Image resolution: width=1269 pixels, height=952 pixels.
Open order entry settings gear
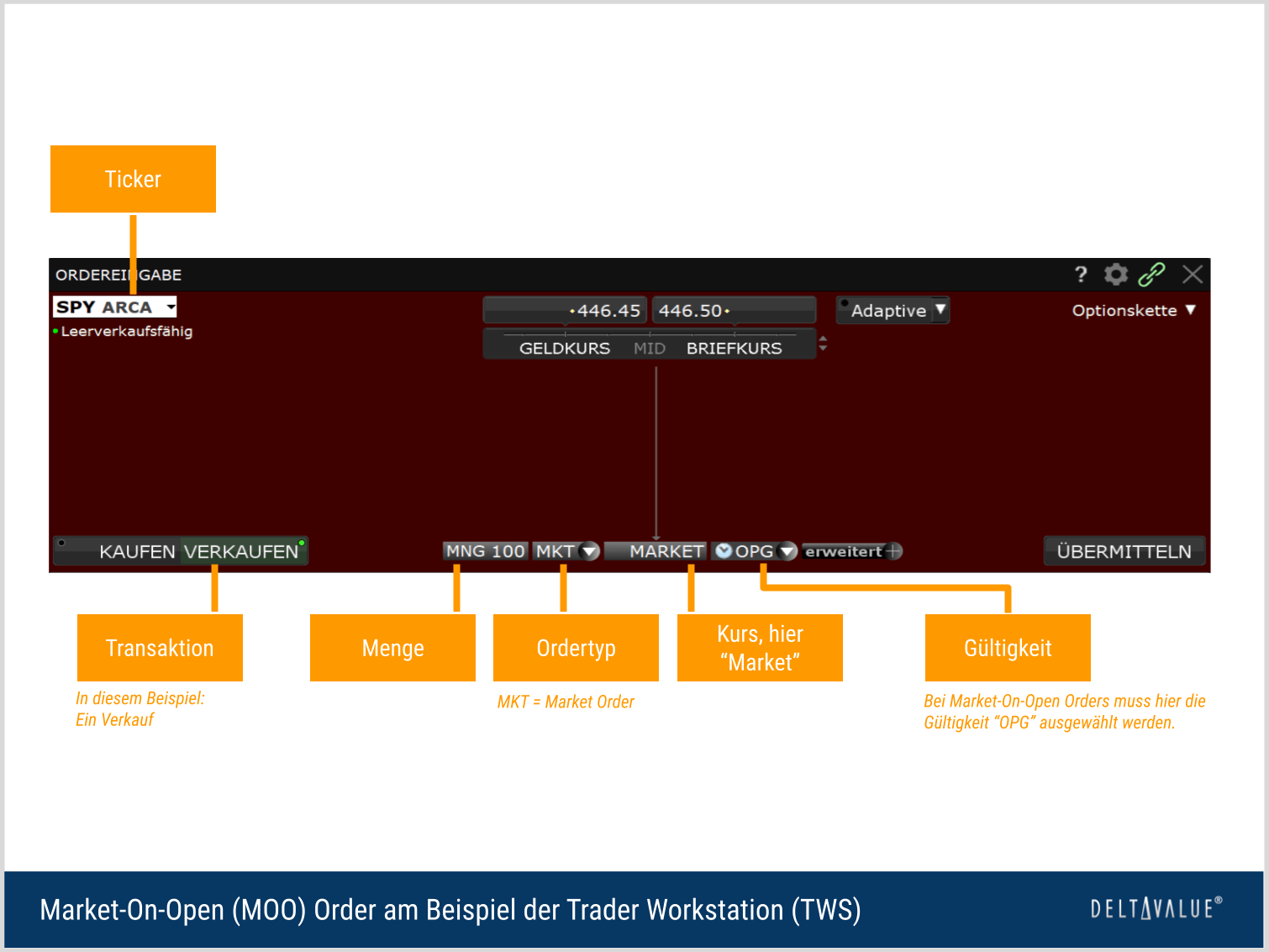[1115, 274]
